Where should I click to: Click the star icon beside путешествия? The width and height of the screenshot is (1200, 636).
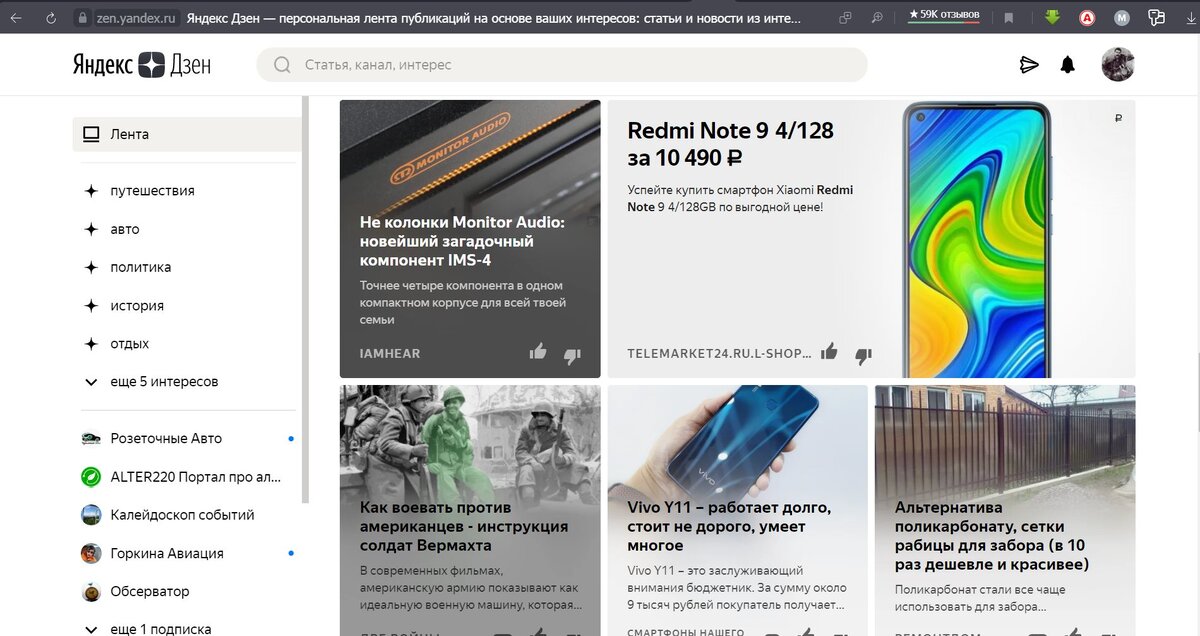[91, 191]
